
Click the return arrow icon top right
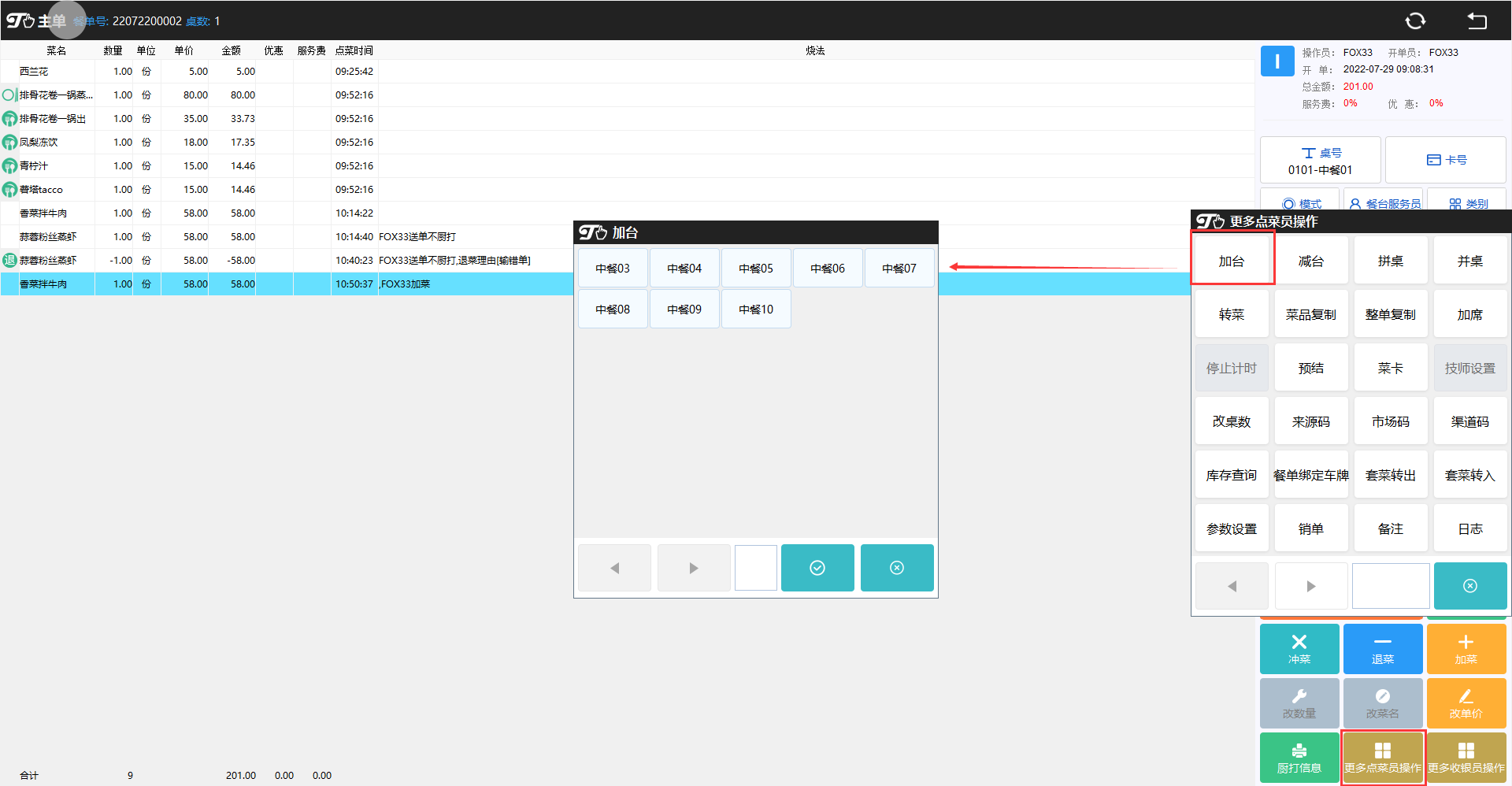pyautogui.click(x=1477, y=21)
